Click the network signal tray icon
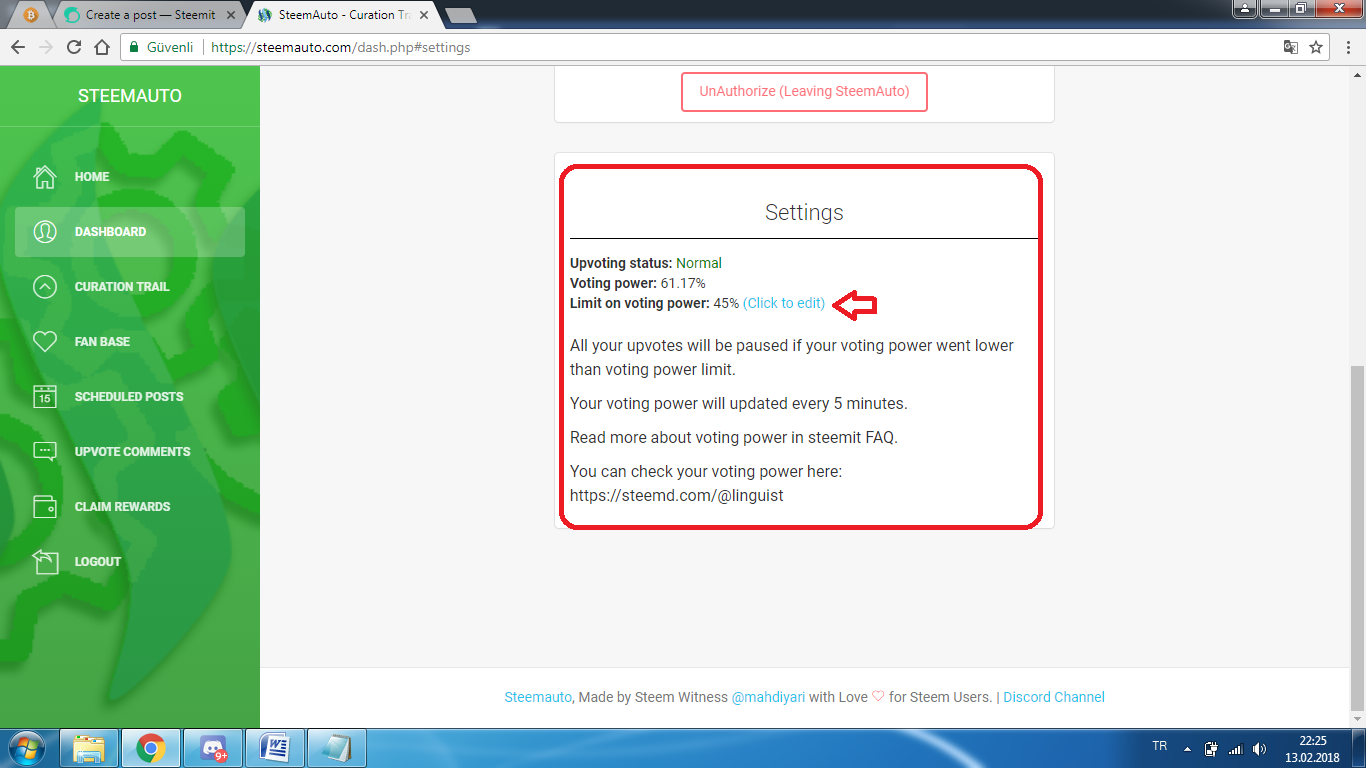 tap(1235, 748)
